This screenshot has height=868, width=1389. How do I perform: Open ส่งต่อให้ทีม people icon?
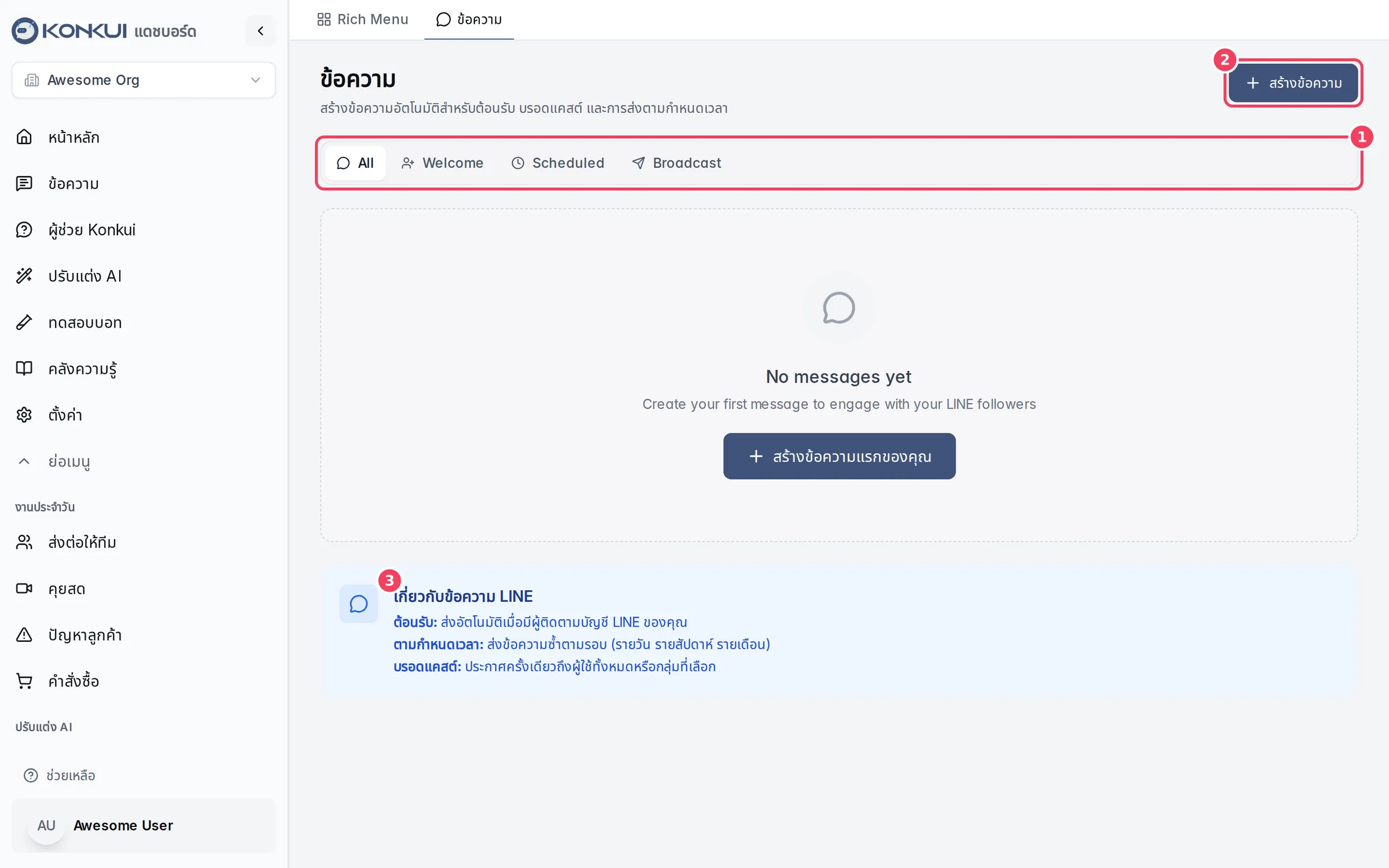click(x=24, y=542)
